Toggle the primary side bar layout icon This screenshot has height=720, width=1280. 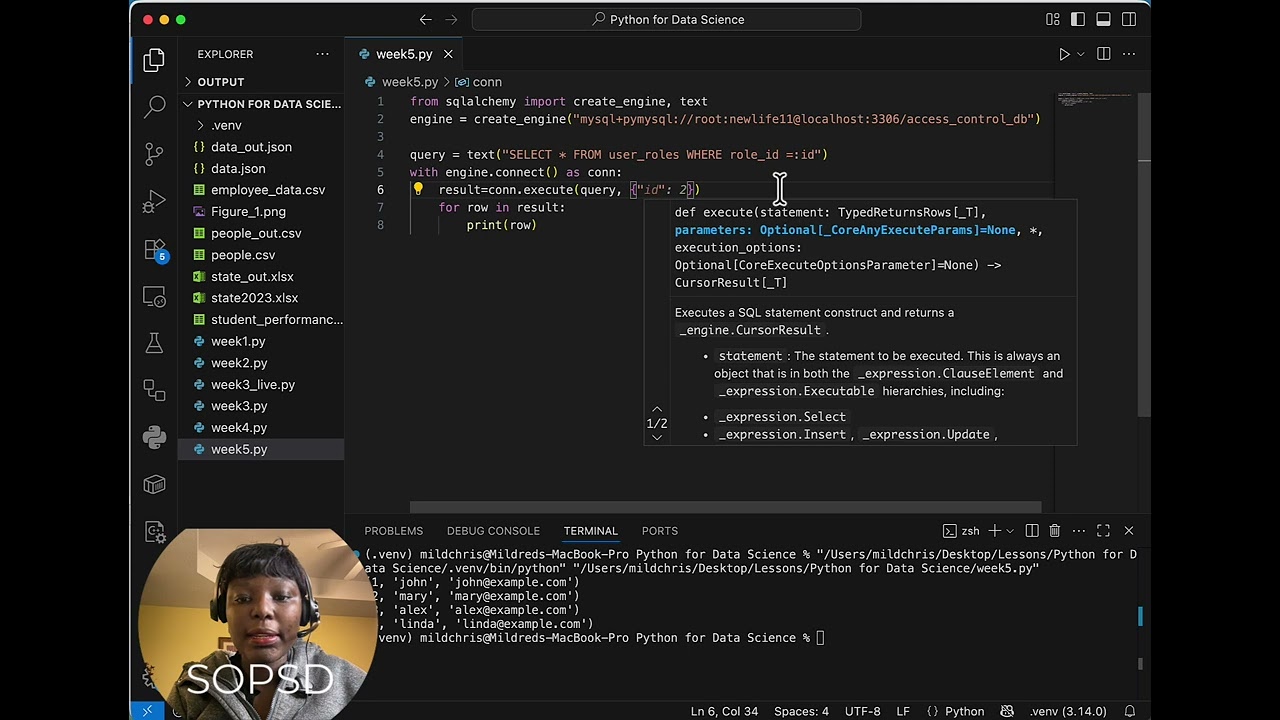click(1078, 19)
